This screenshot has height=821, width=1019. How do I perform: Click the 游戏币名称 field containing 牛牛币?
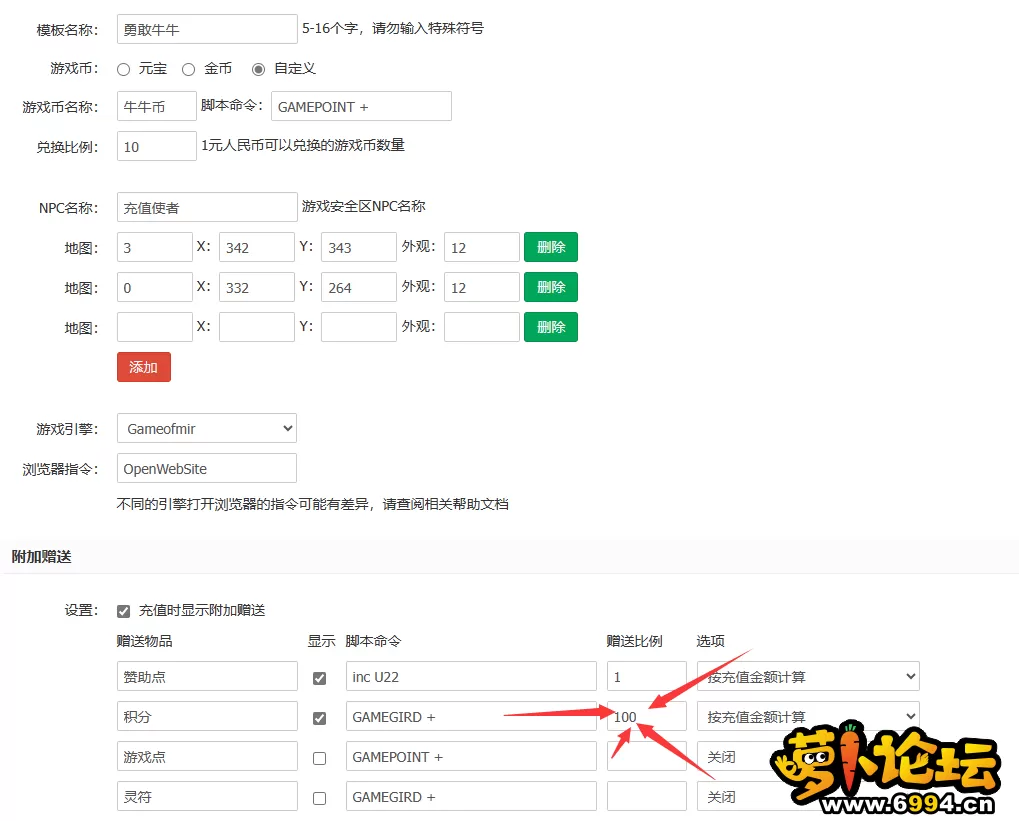(157, 106)
